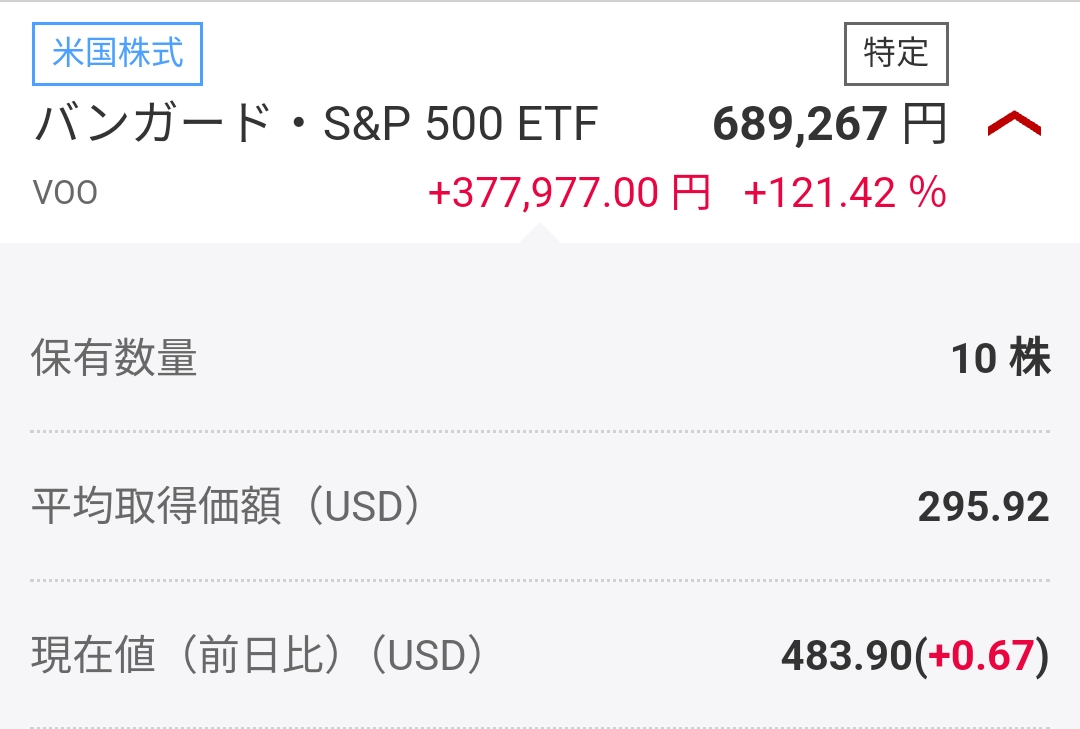
Task: Click the dotted divider below 保有数量 row
Action: tap(540, 432)
